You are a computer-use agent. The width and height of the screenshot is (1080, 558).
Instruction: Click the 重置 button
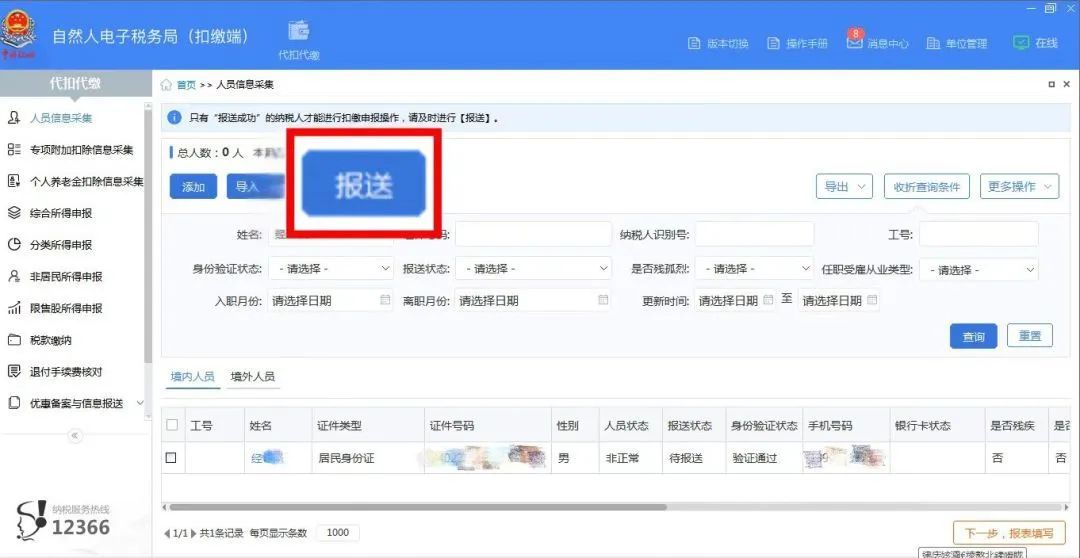click(x=1030, y=335)
